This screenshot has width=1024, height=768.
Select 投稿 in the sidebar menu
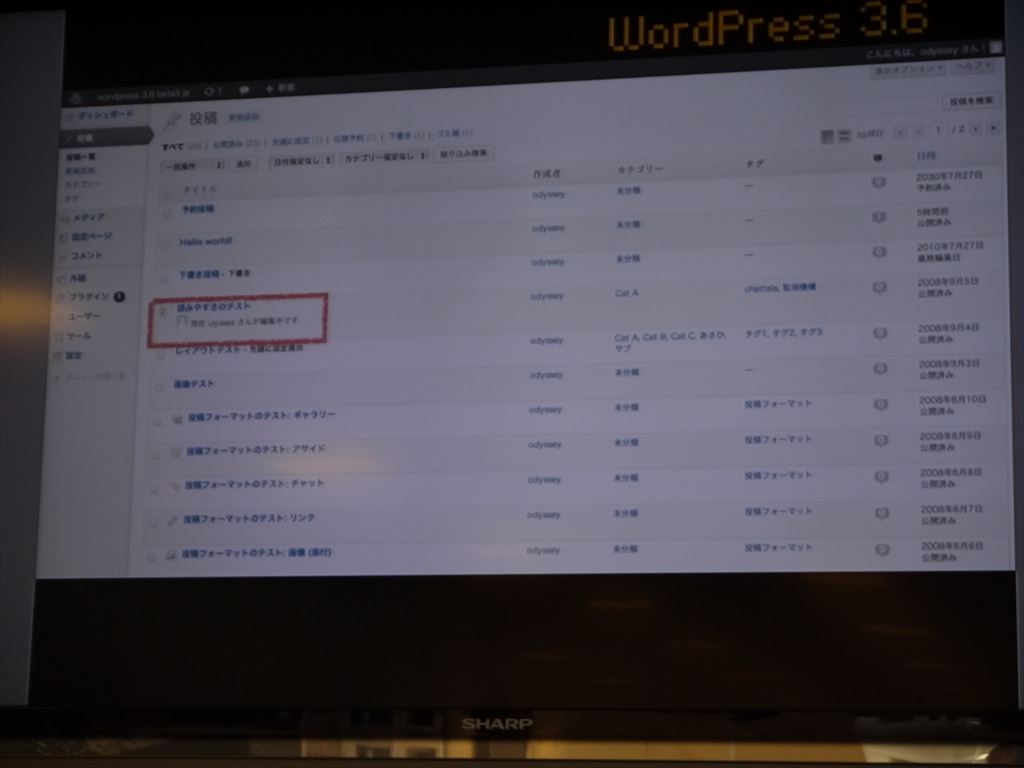106,138
